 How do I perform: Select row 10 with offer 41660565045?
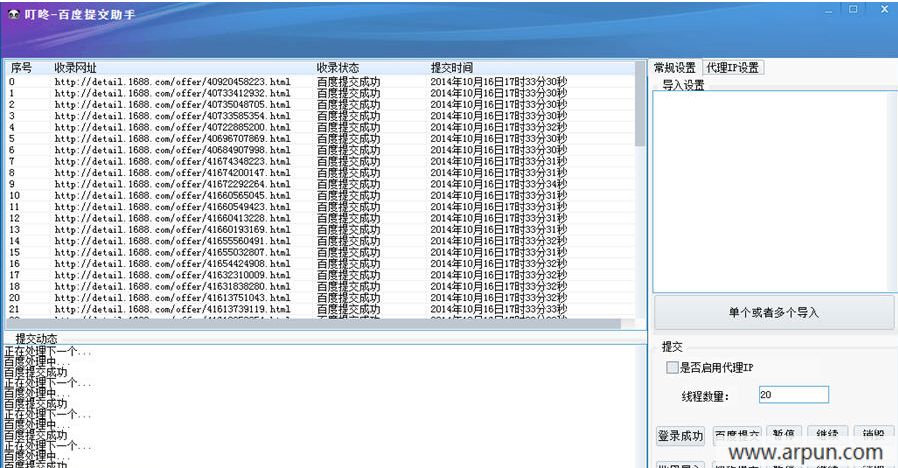click(172, 195)
